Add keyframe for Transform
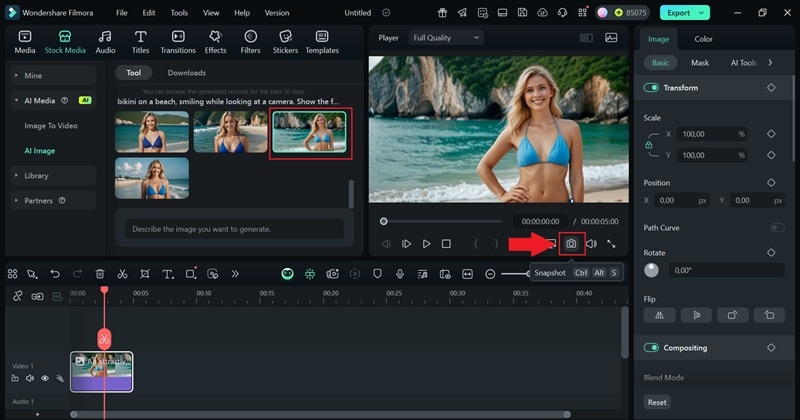 [771, 88]
